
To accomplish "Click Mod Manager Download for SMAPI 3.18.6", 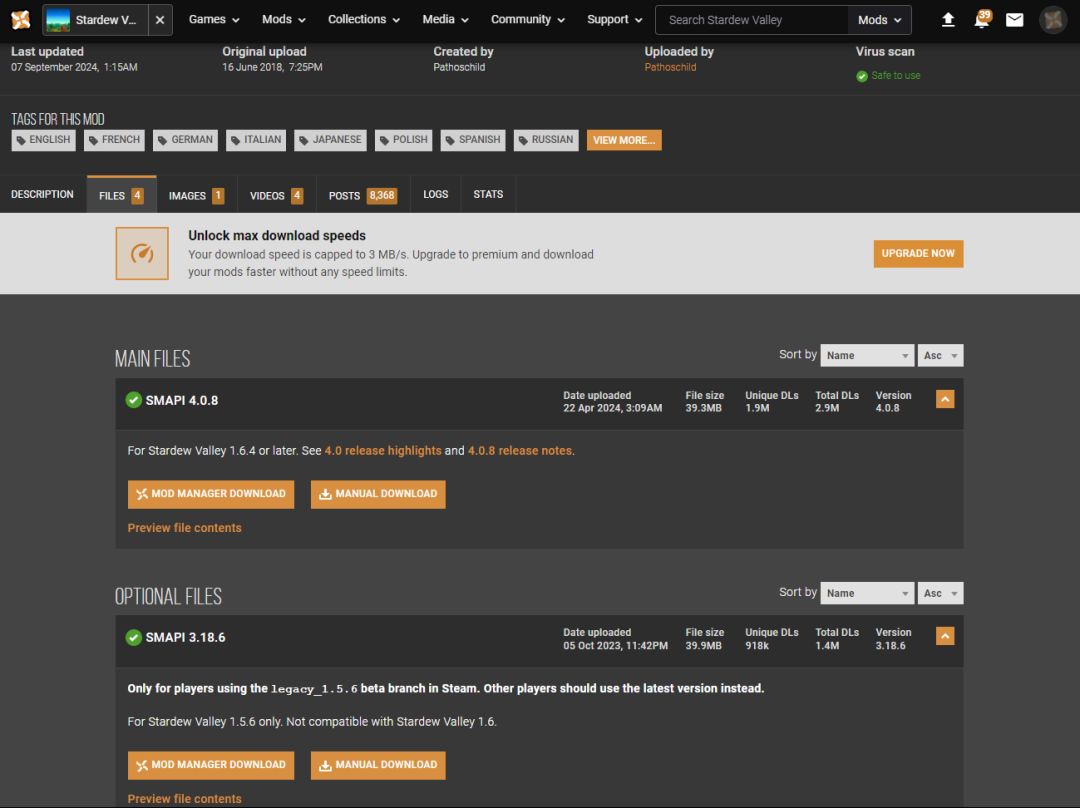I will (x=211, y=765).
